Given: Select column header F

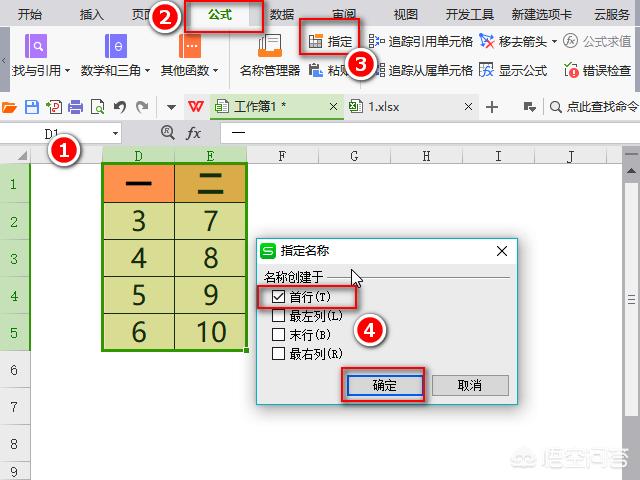Looking at the screenshot, I should point(282,156).
